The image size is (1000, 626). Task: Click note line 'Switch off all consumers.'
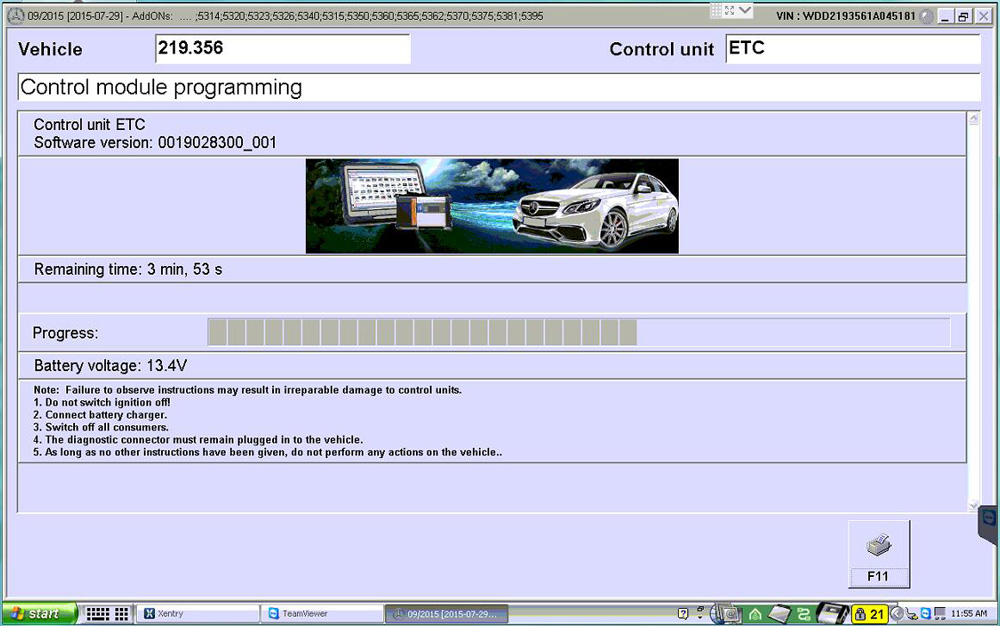click(x=101, y=427)
